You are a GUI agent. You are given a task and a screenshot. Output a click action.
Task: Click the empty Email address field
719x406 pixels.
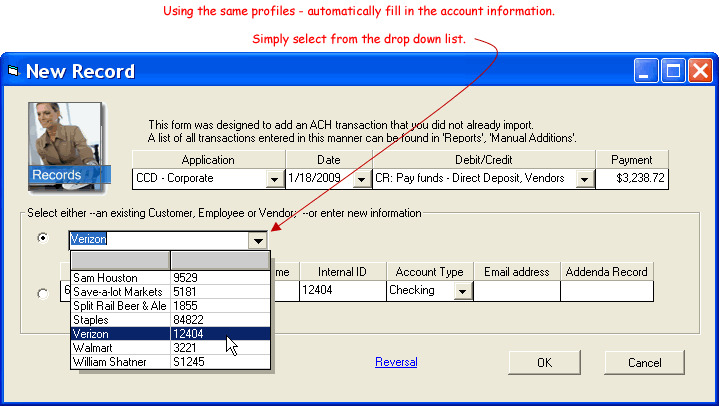517,291
